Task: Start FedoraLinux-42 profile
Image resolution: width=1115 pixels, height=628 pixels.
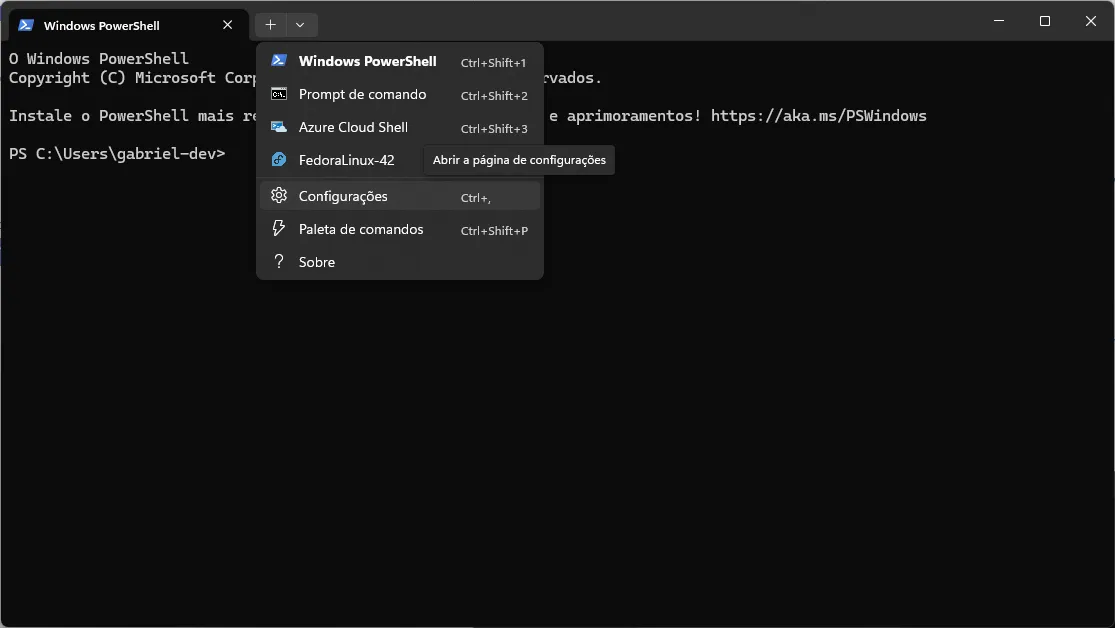Action: coord(341,160)
